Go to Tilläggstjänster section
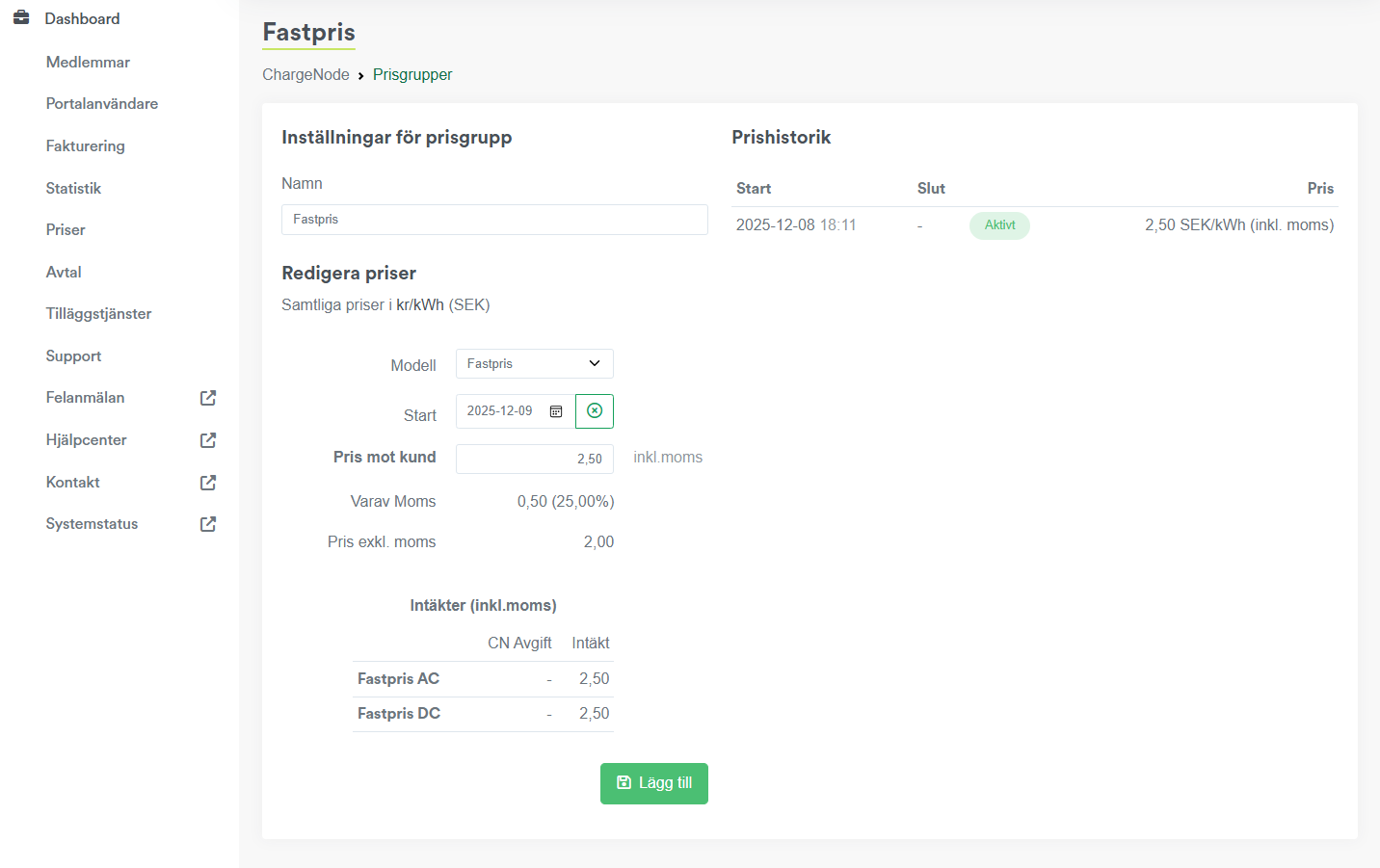Screen dimensions: 1380x868 tap(98, 314)
